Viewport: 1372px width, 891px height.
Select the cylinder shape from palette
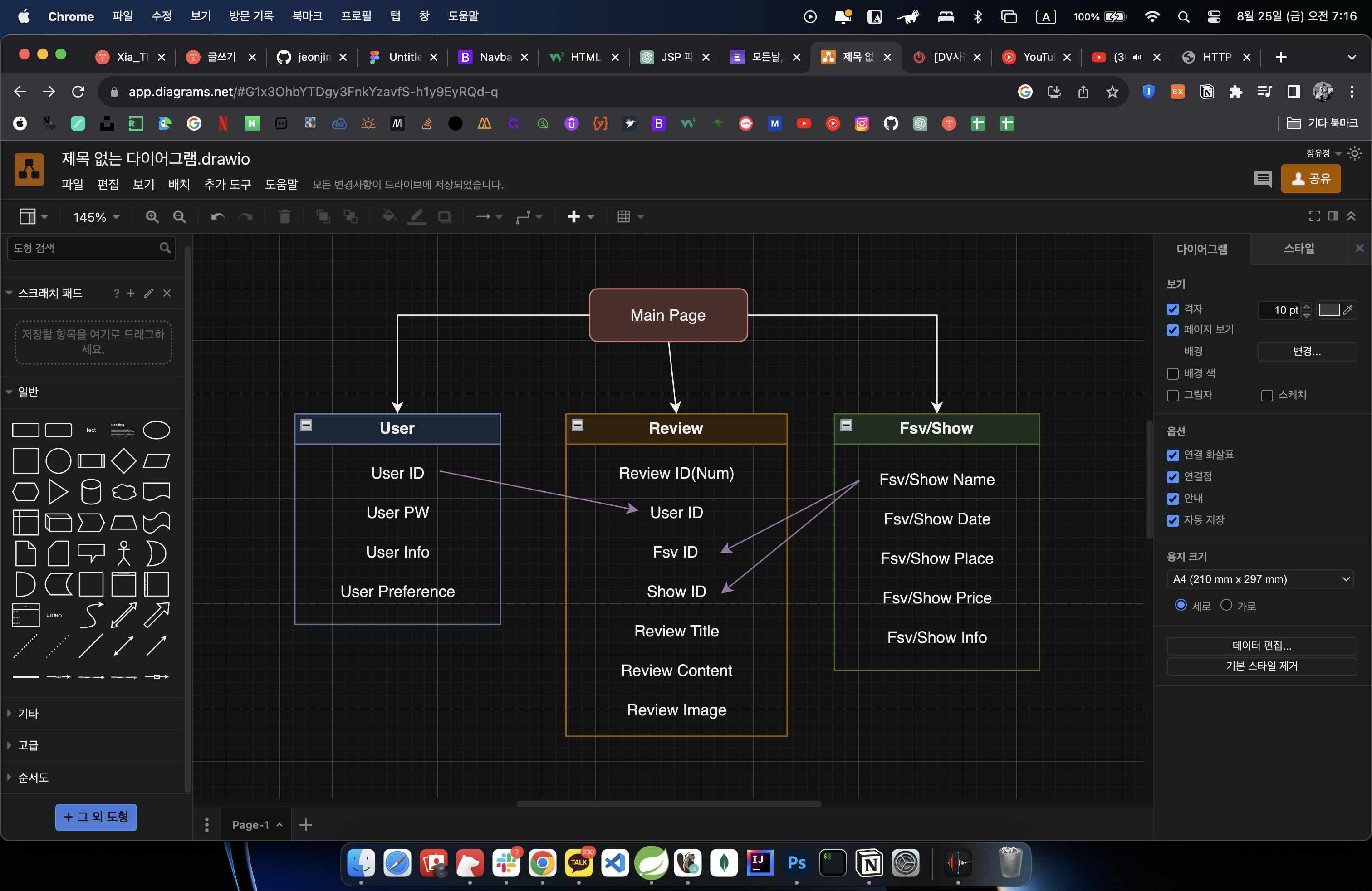tap(90, 492)
